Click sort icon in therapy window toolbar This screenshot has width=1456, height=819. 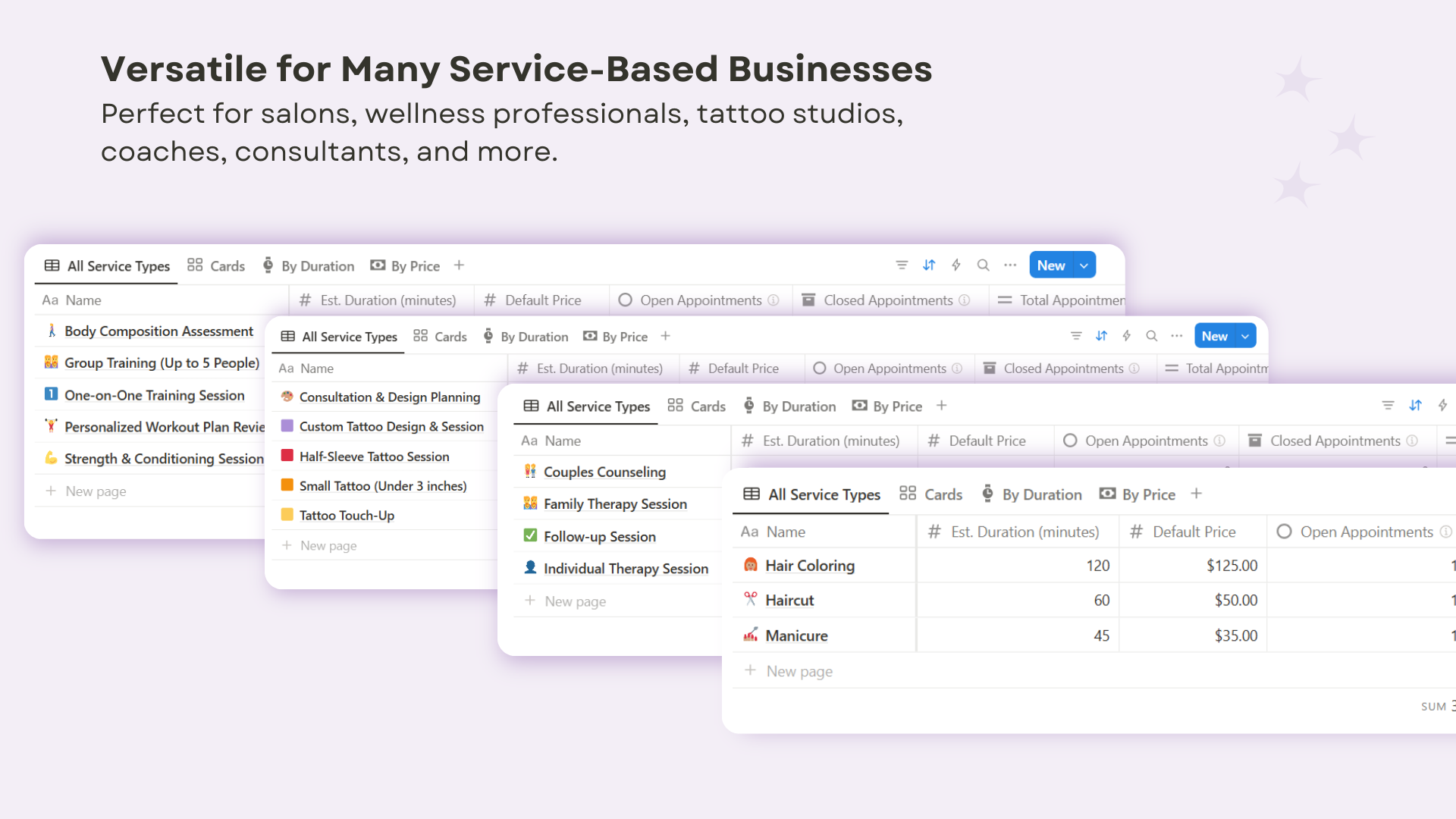(x=1416, y=406)
